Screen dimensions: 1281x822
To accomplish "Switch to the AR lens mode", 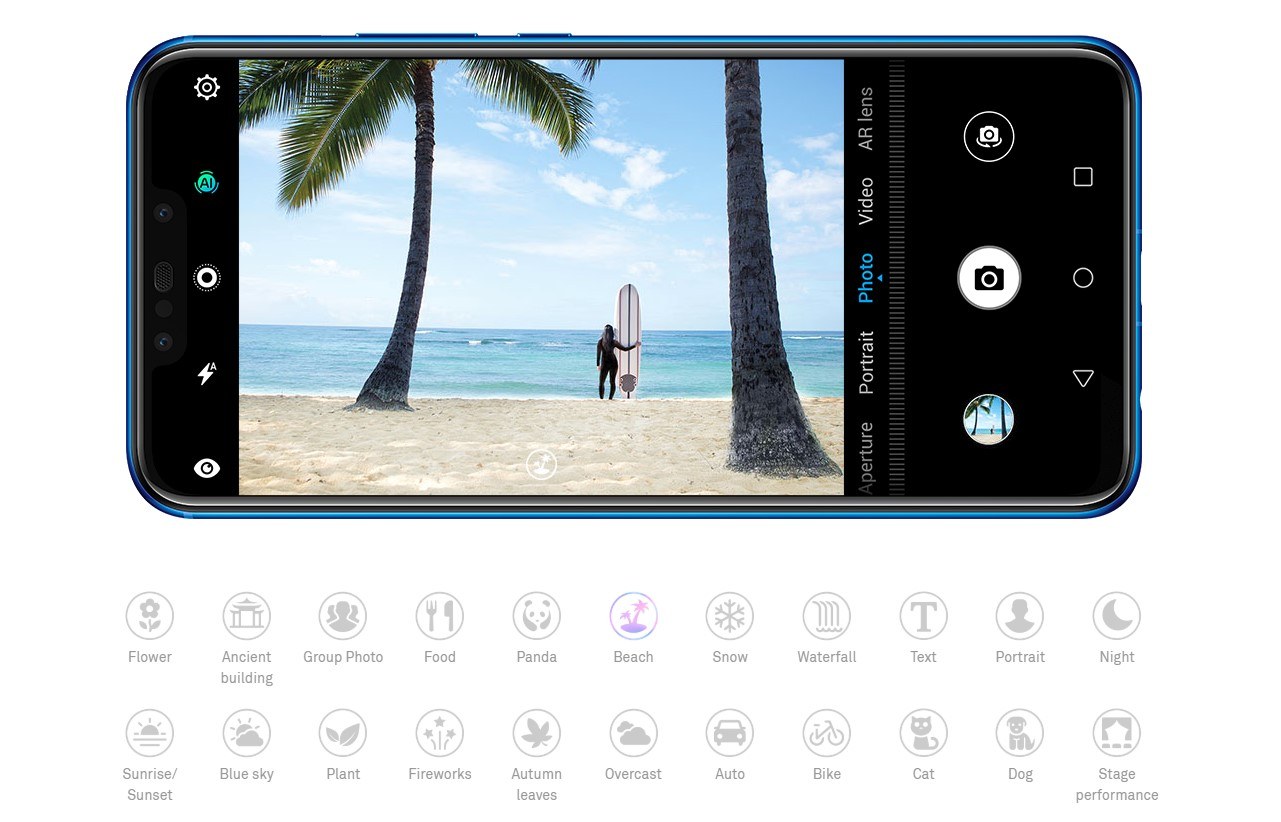I will pos(866,119).
